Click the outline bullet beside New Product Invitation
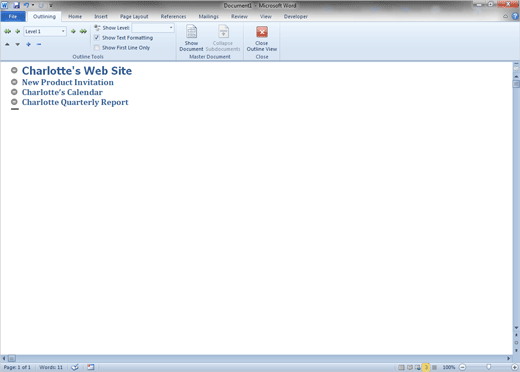 coord(14,82)
